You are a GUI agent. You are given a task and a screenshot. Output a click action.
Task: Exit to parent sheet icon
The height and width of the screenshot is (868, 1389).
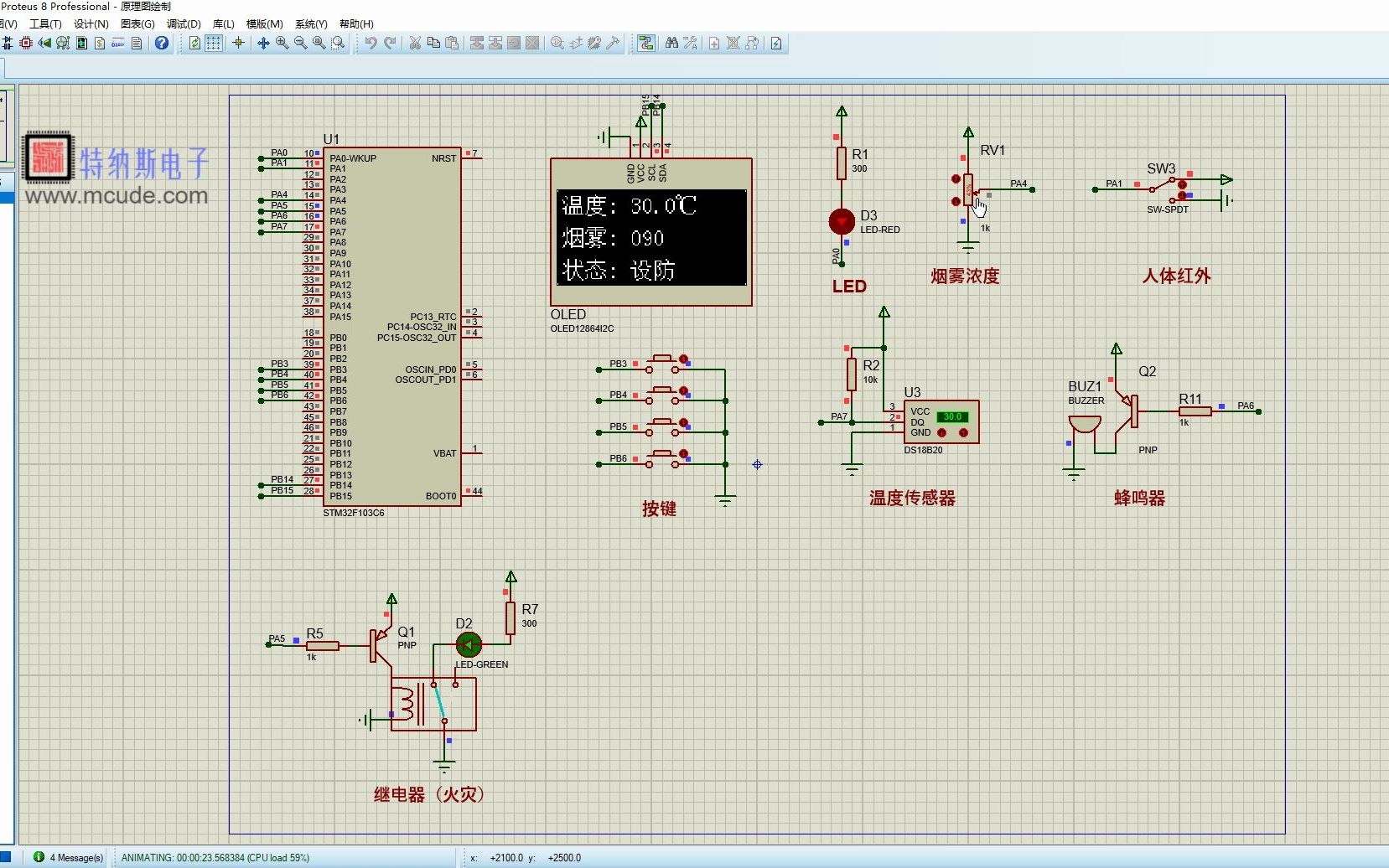click(752, 43)
